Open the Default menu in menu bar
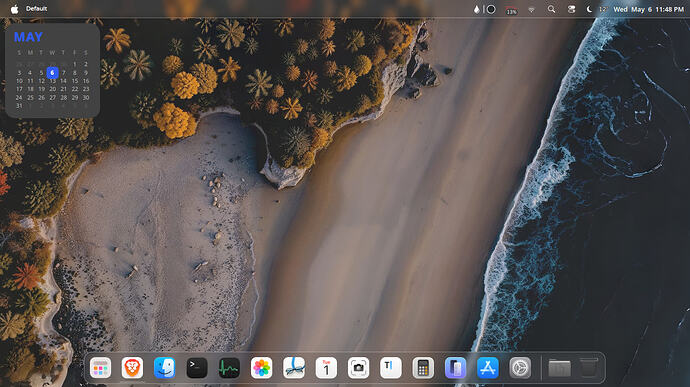 [x=37, y=9]
